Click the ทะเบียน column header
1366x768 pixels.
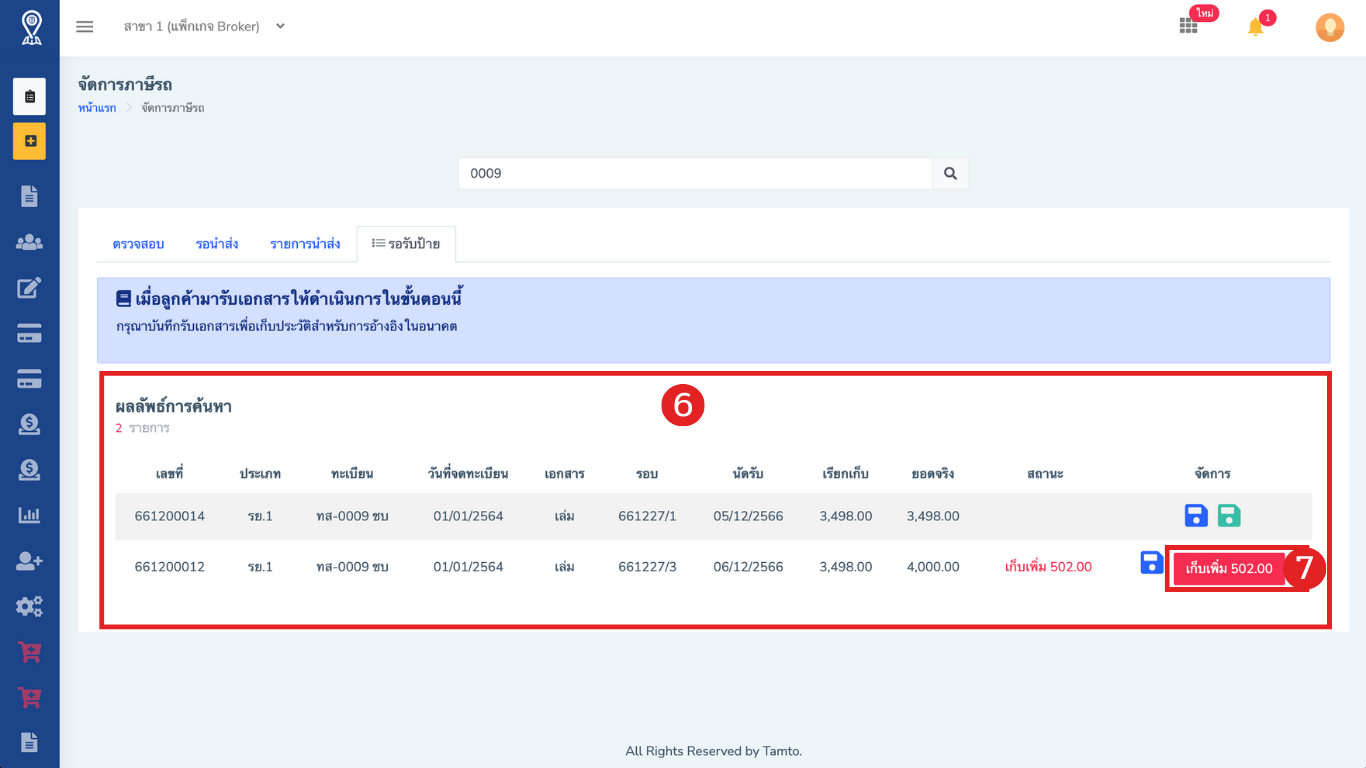(352, 474)
